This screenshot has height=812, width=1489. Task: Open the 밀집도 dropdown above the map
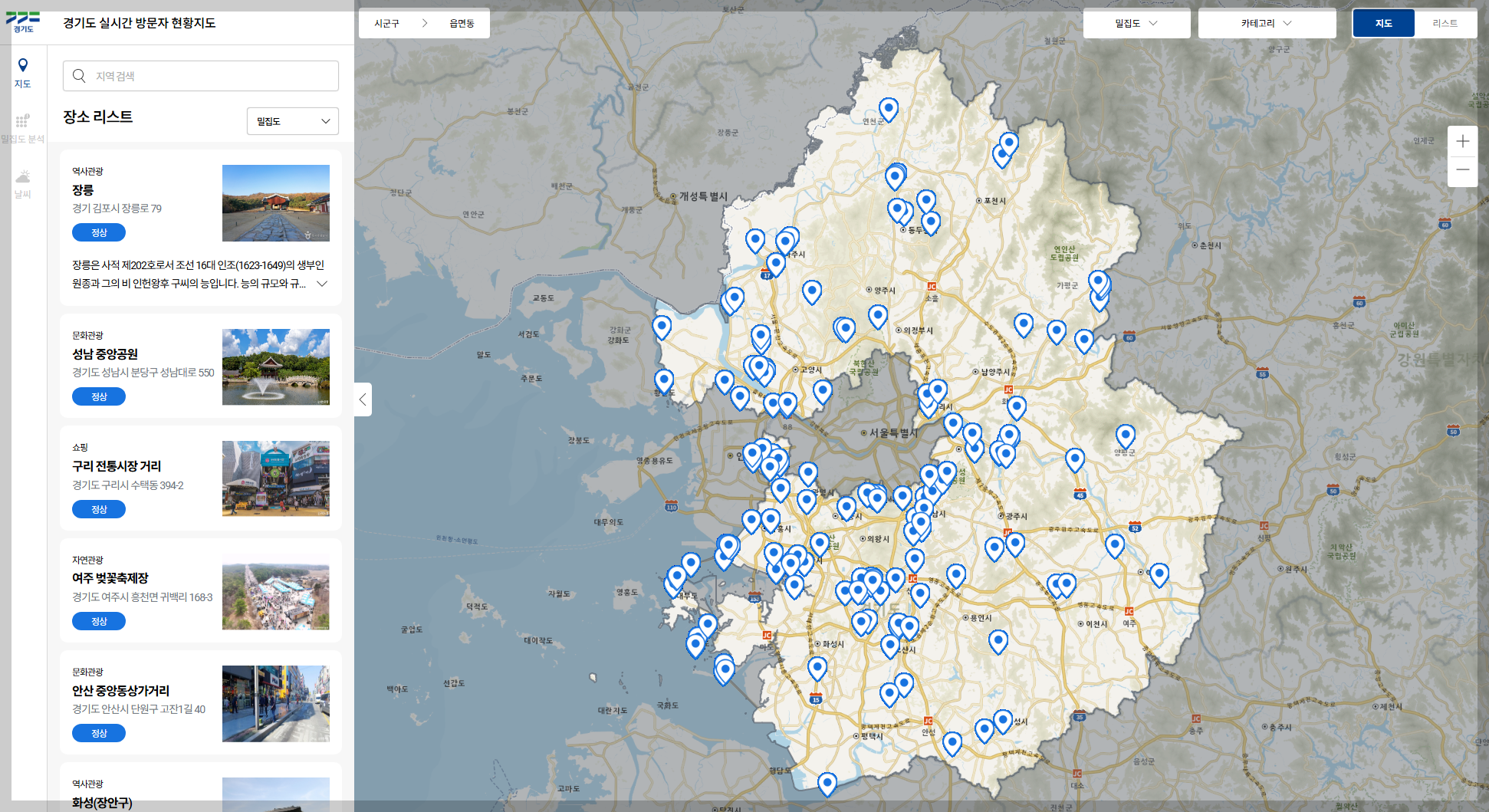click(x=1136, y=23)
